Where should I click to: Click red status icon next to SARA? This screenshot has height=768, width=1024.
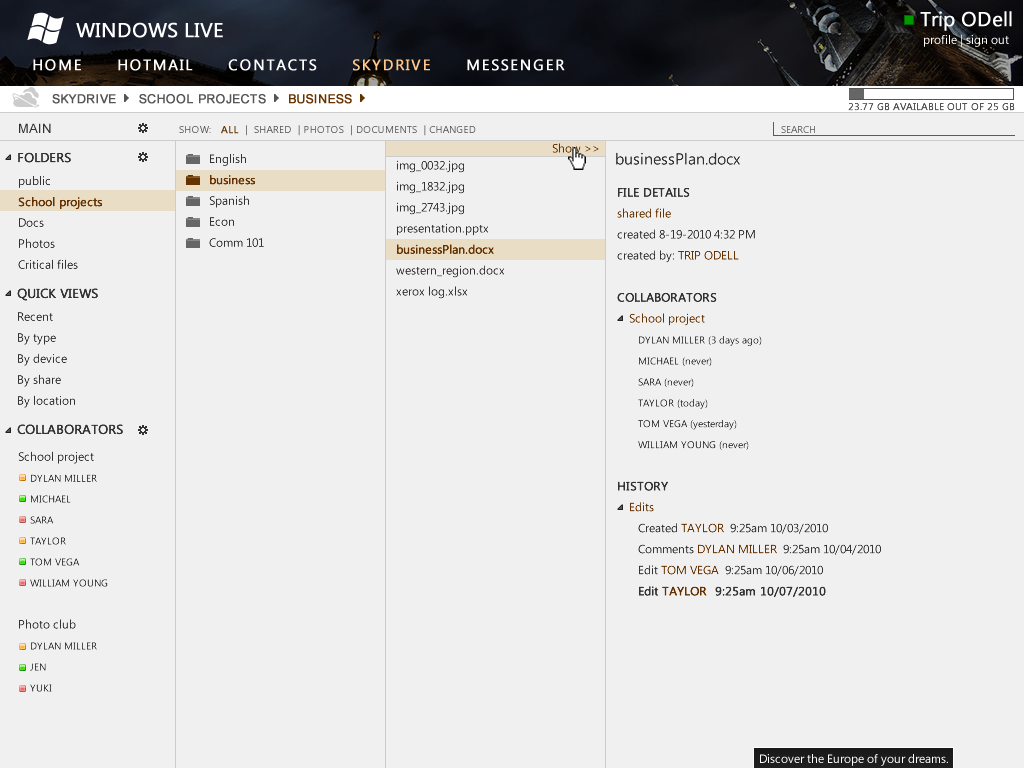click(22, 520)
